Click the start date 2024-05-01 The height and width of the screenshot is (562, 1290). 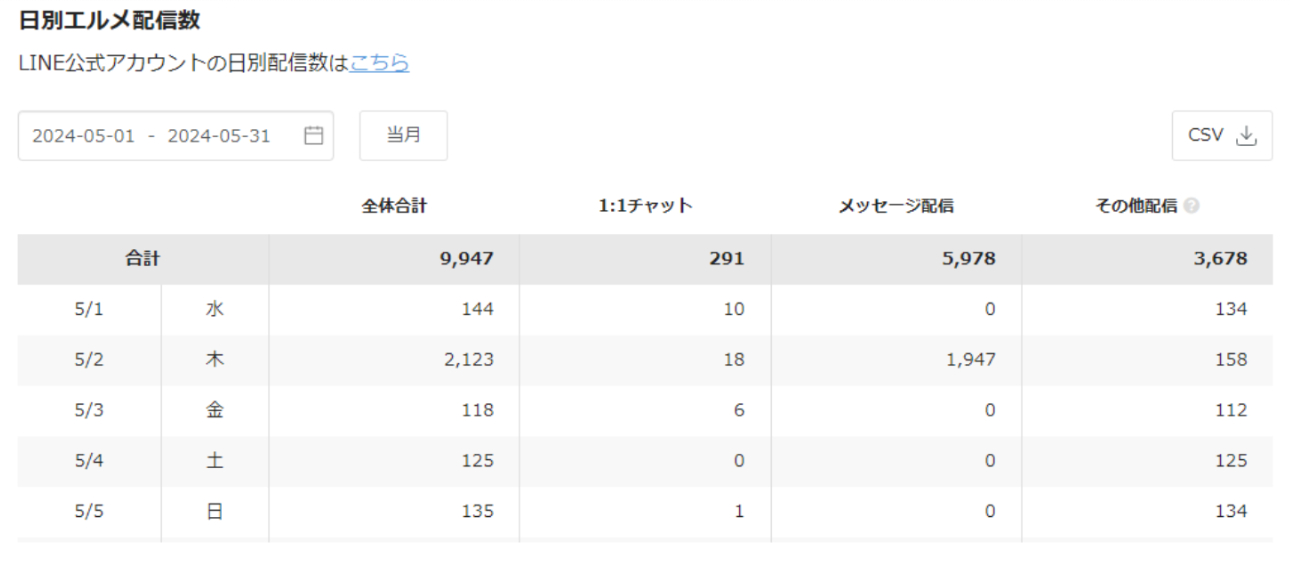pos(83,136)
